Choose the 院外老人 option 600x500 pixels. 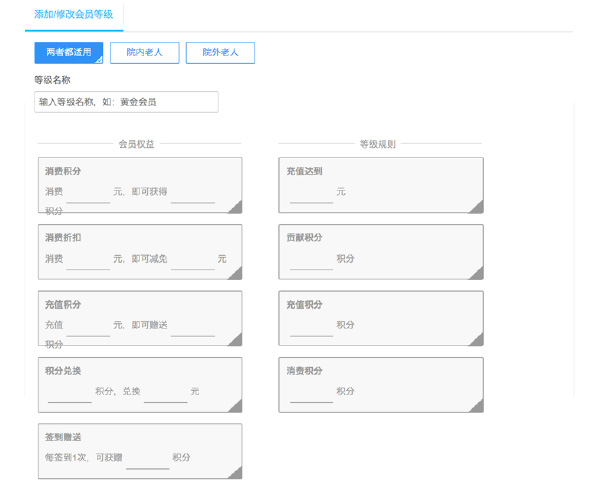pyautogui.click(x=220, y=53)
